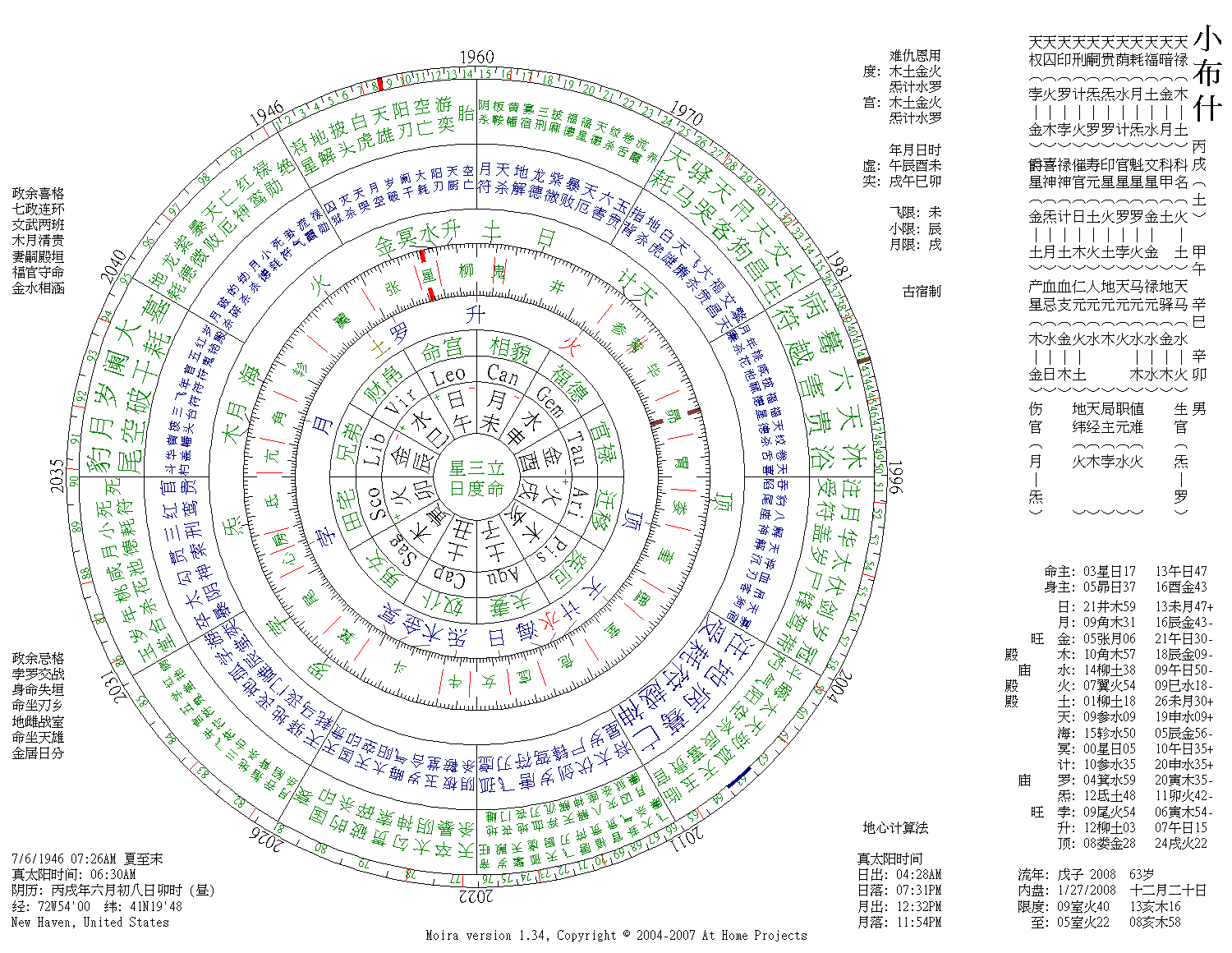Select the 月限: 戌 entry

915,244
